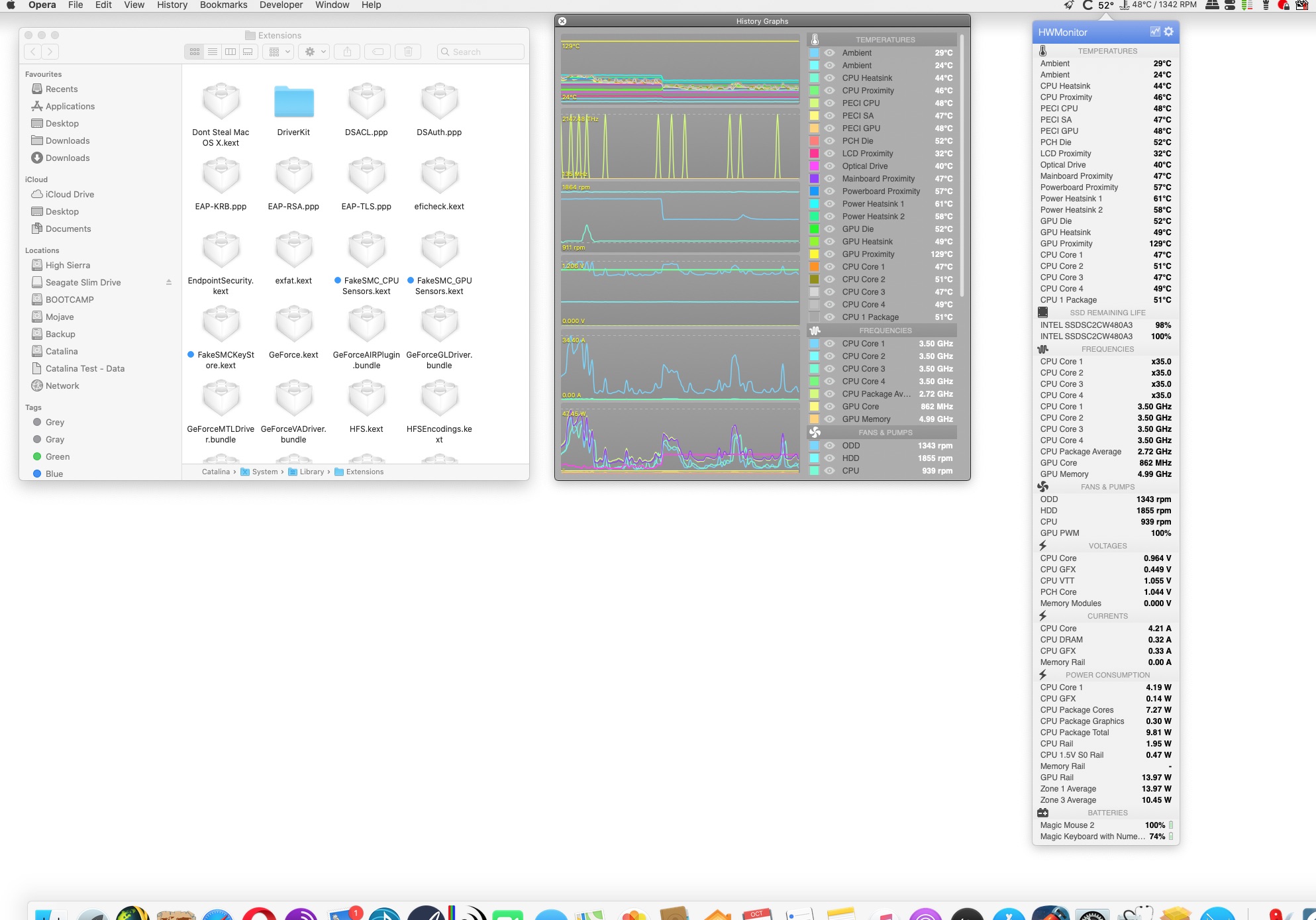Open the Bookmarks menu

coord(223,5)
